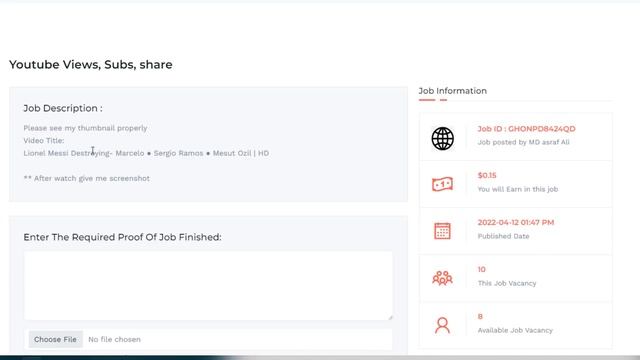The width and height of the screenshot is (640, 360).
Task: Click inside the proof of job finished textarea
Action: pos(208,285)
